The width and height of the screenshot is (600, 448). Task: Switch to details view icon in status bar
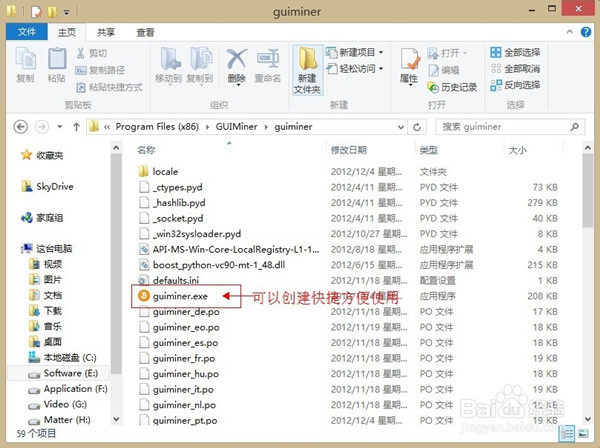[x=567, y=433]
